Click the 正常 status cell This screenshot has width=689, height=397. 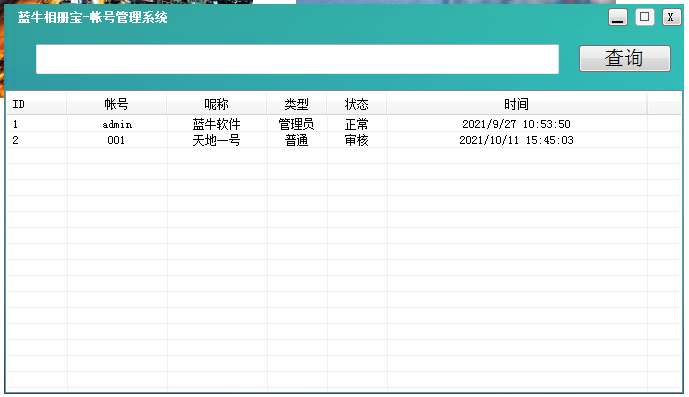pyautogui.click(x=356, y=124)
